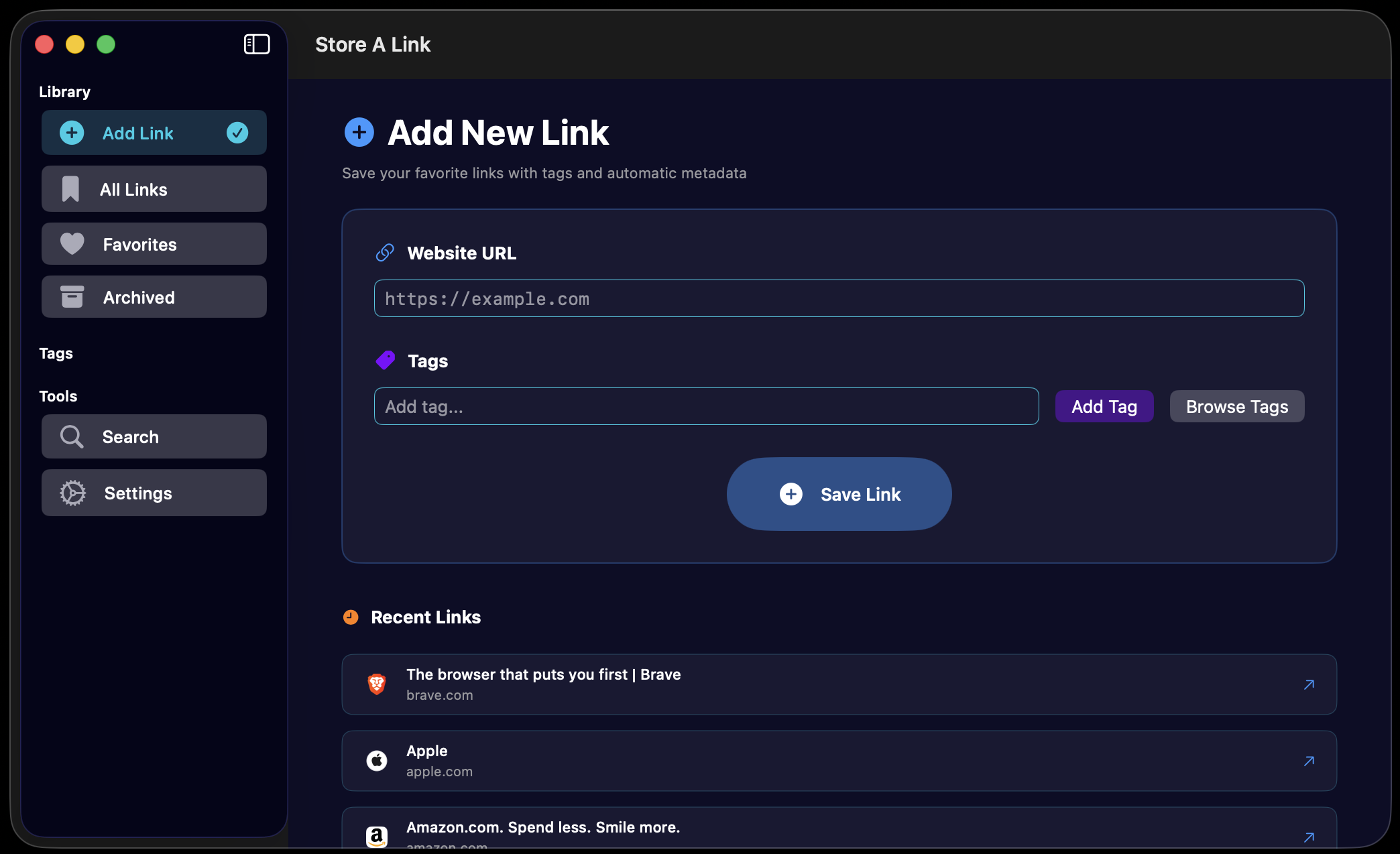Open the Apple link via its arrow icon

pyautogui.click(x=1309, y=761)
